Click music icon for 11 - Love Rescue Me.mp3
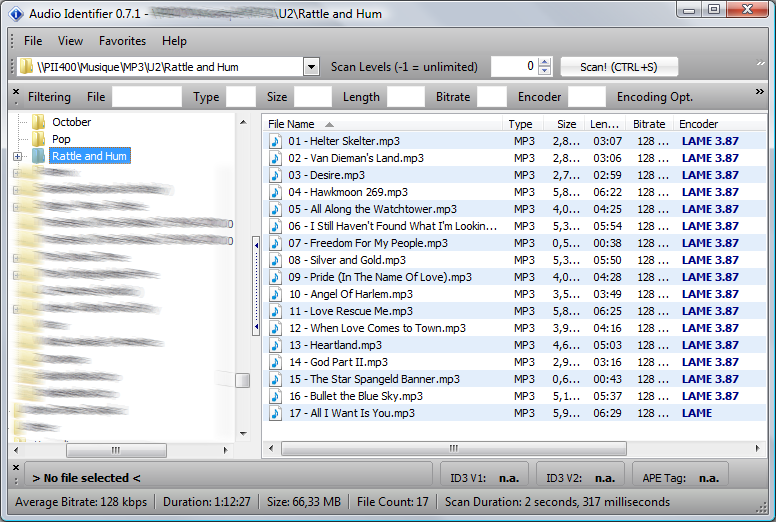Screen dimensions: 776x522 [275, 311]
